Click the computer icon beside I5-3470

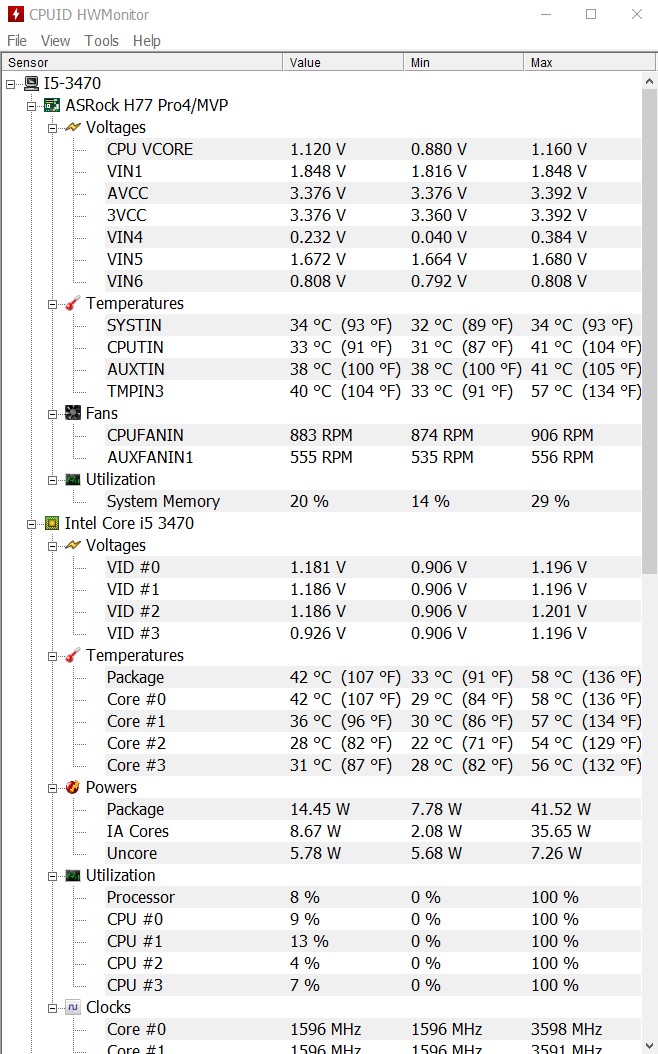tap(31, 83)
